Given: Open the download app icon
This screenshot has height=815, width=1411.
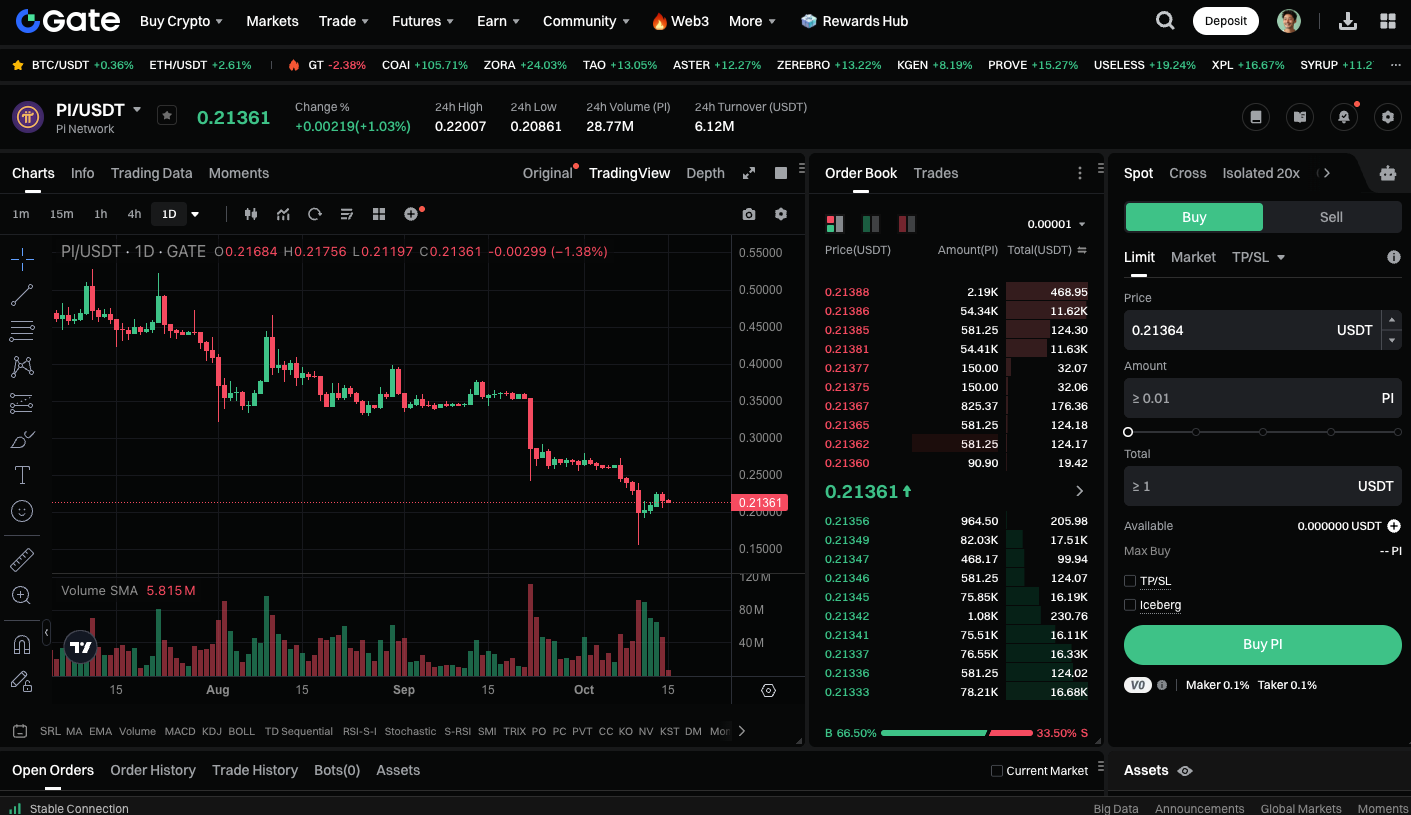Looking at the screenshot, I should pos(1348,21).
